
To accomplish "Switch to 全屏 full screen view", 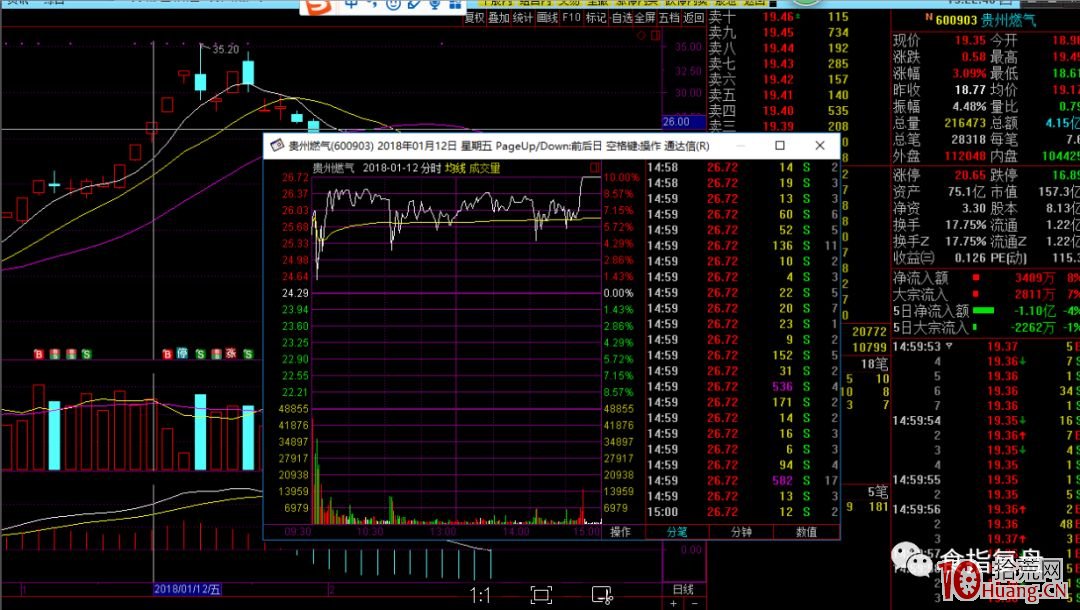I will click(x=645, y=17).
